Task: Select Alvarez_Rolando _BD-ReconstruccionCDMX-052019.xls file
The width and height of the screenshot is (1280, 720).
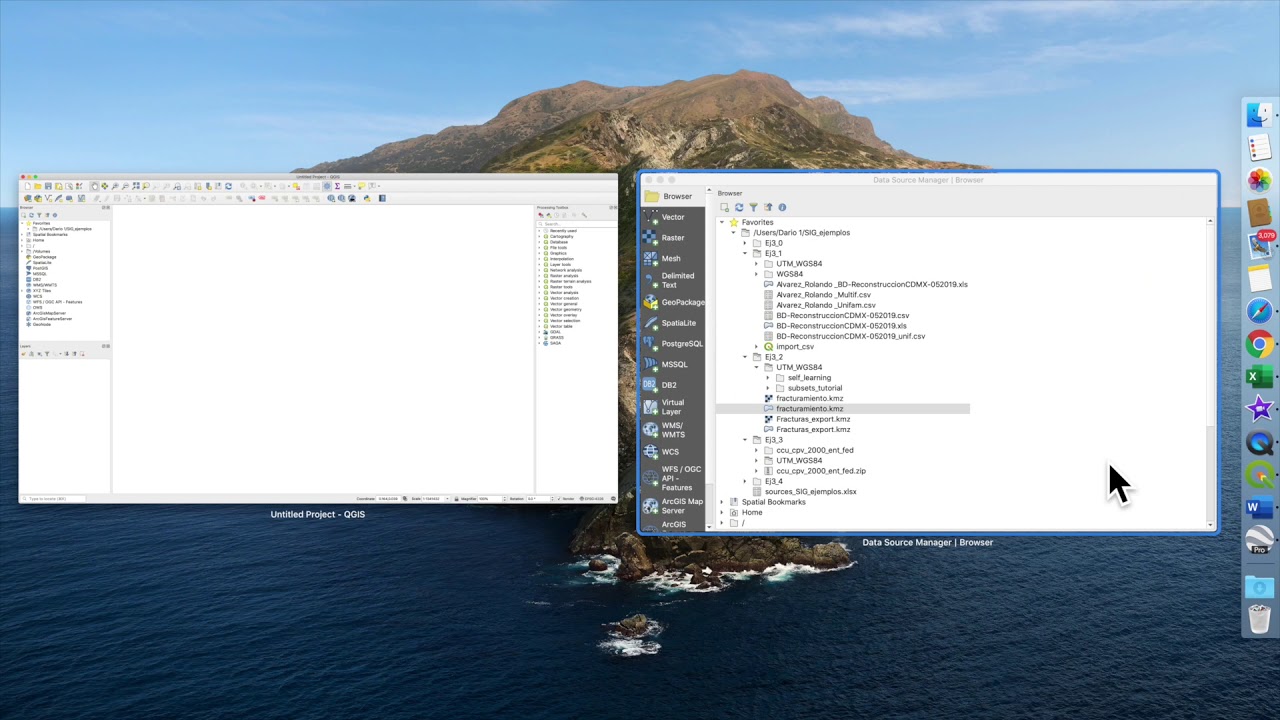Action: [871, 284]
